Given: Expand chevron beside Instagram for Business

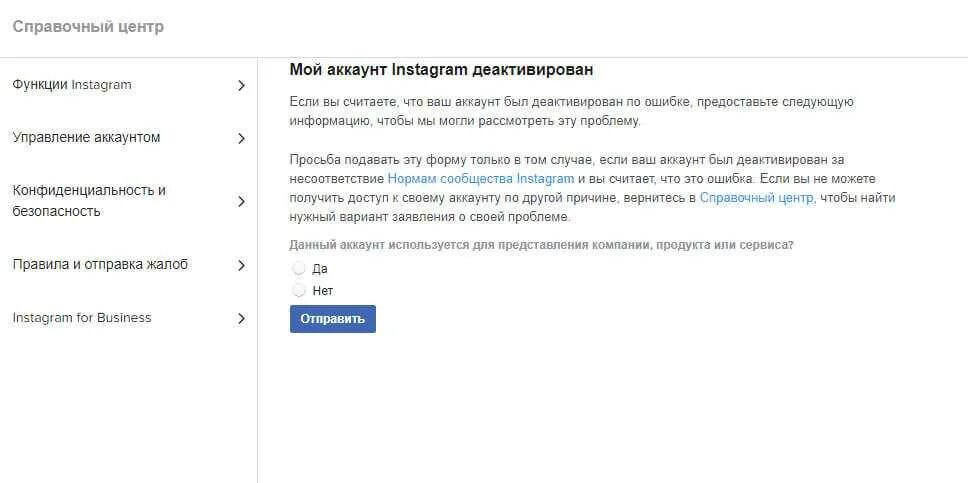Looking at the screenshot, I should [x=241, y=319].
